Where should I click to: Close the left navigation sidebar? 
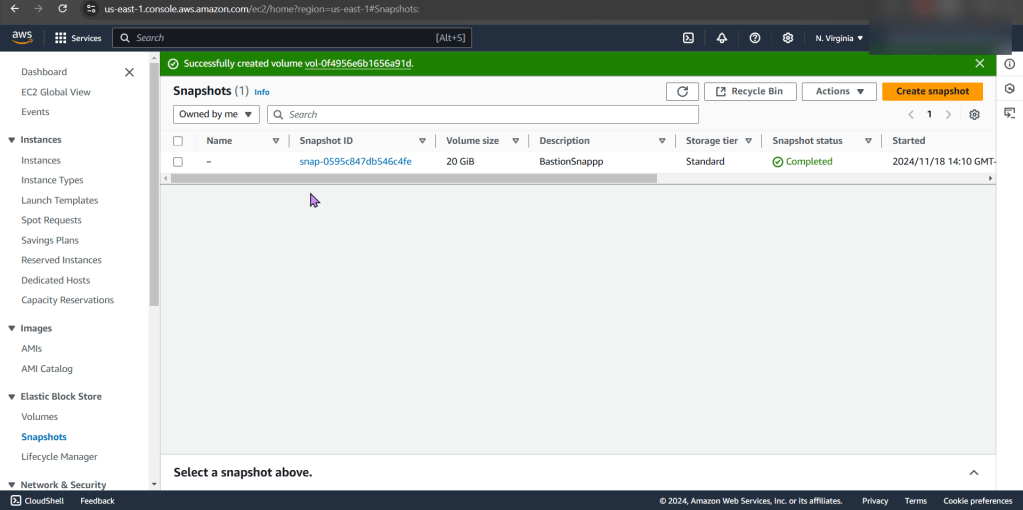[x=129, y=72]
